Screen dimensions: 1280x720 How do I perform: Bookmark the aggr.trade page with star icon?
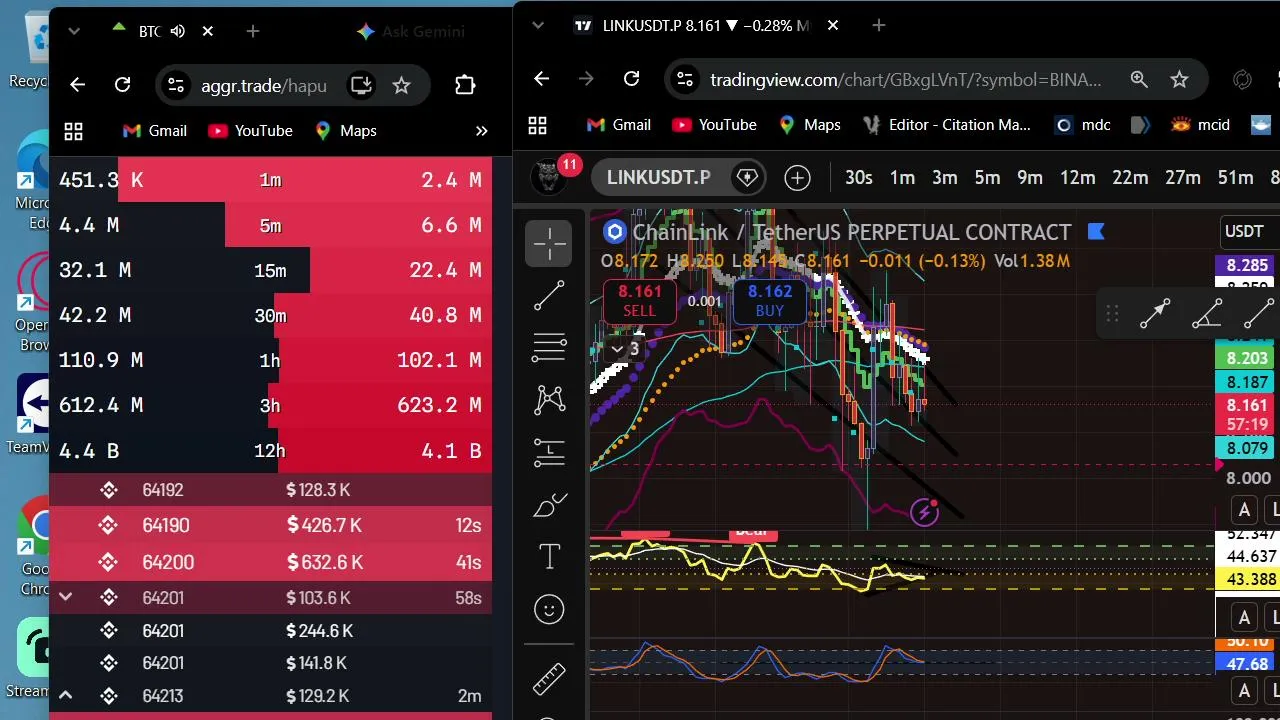[x=401, y=85]
